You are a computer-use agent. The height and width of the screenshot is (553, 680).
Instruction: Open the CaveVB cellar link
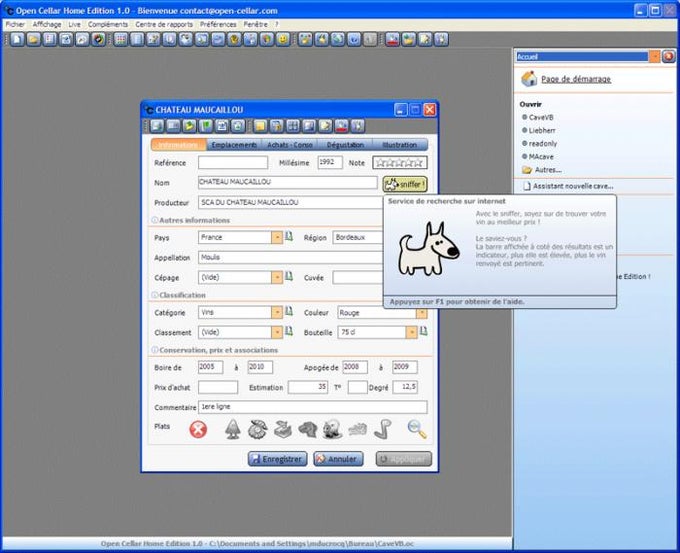[x=541, y=117]
